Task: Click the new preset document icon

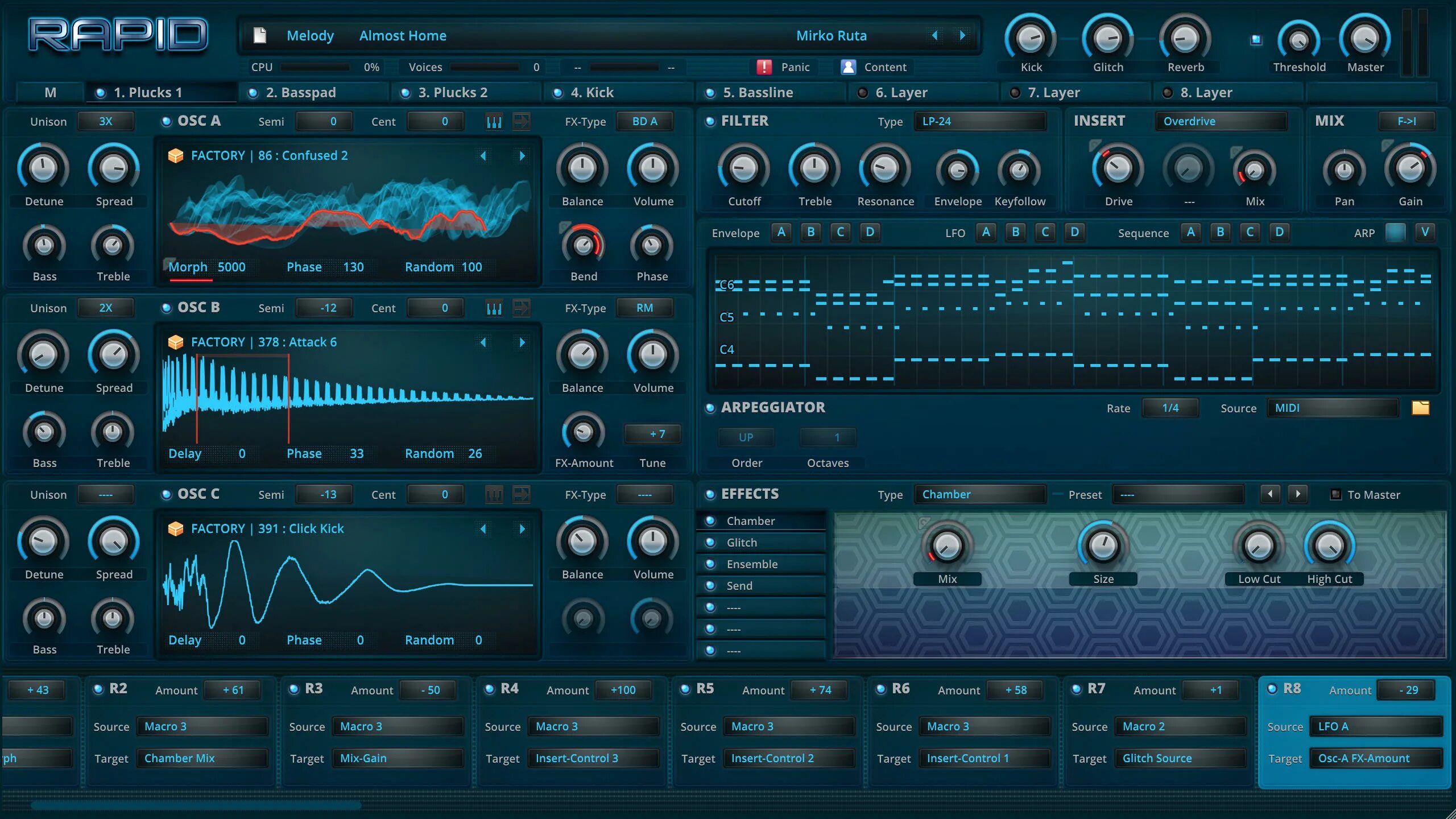Action: 259,35
